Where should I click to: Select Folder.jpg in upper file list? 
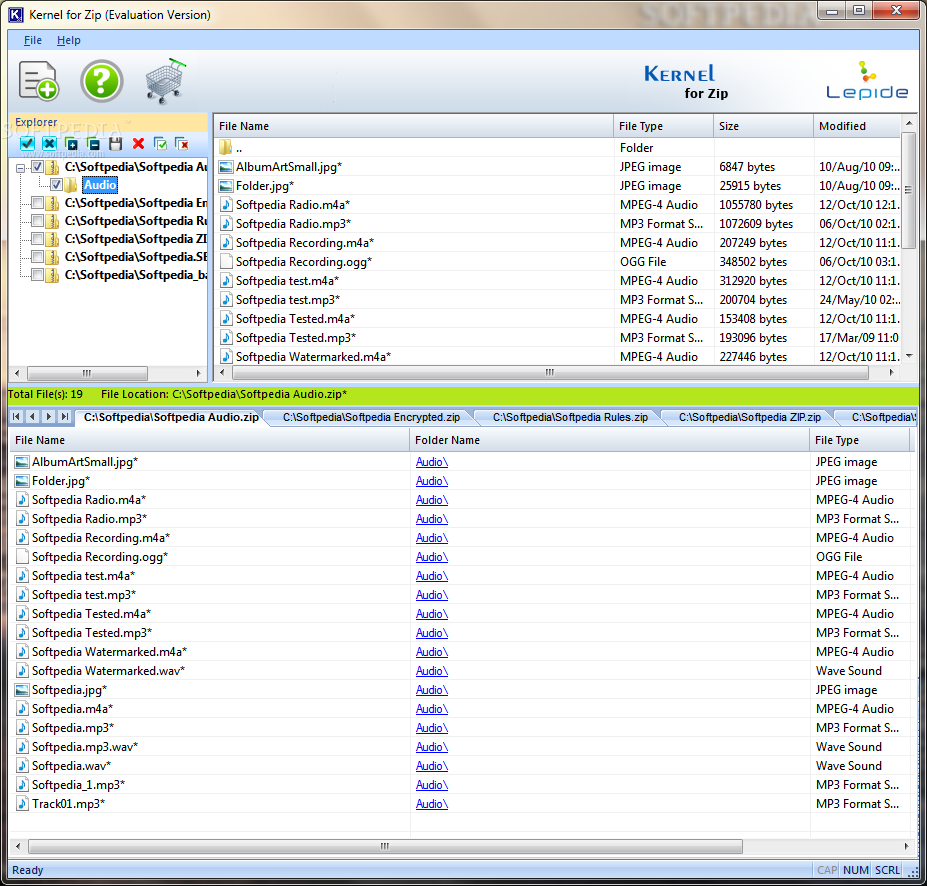(x=264, y=186)
